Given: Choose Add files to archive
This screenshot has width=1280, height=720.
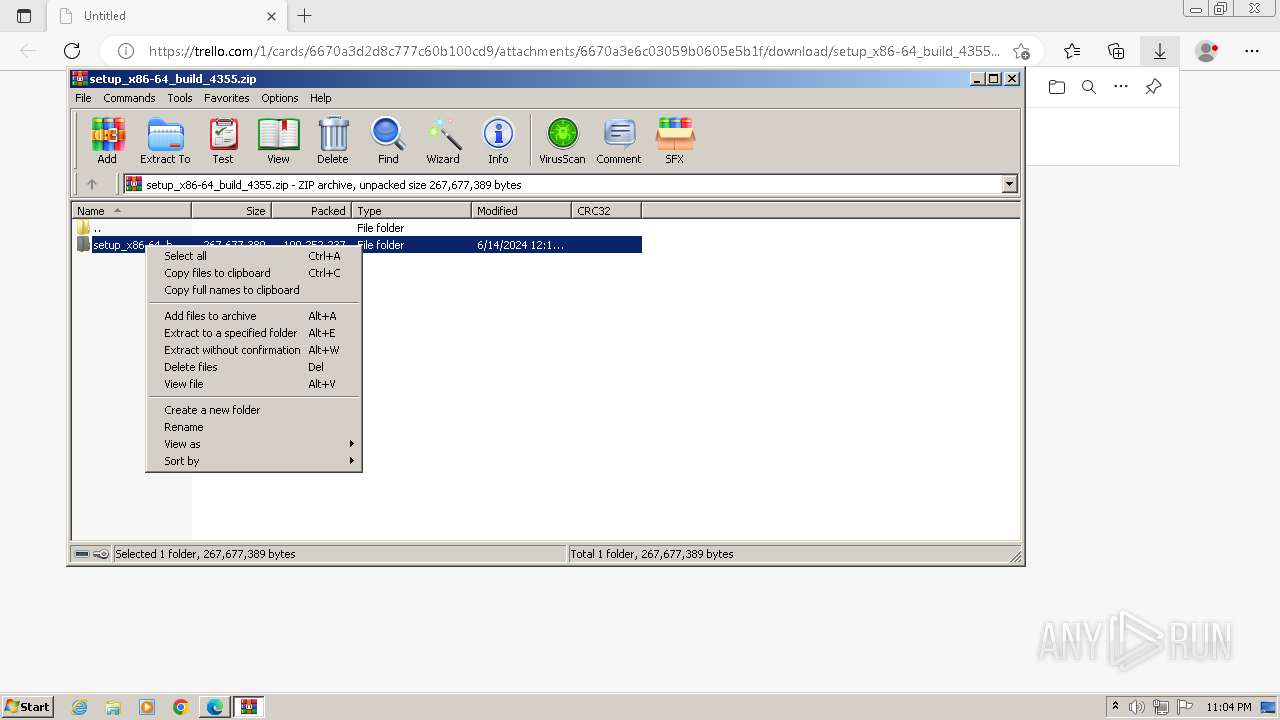Looking at the screenshot, I should tap(254, 316).
